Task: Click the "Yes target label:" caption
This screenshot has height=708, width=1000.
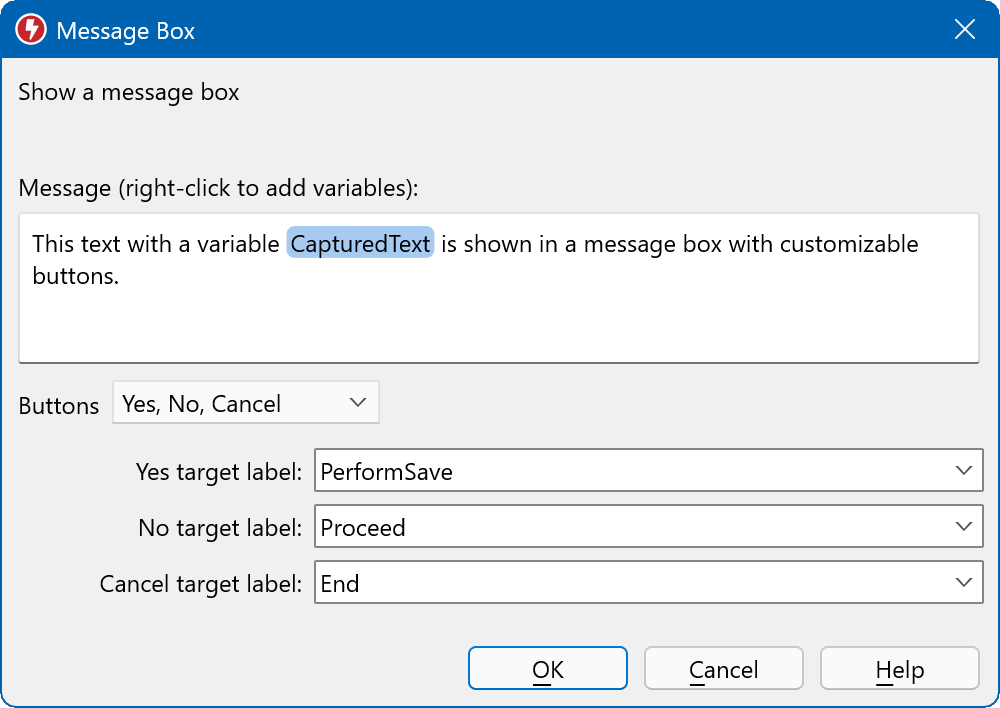Action: [219, 472]
